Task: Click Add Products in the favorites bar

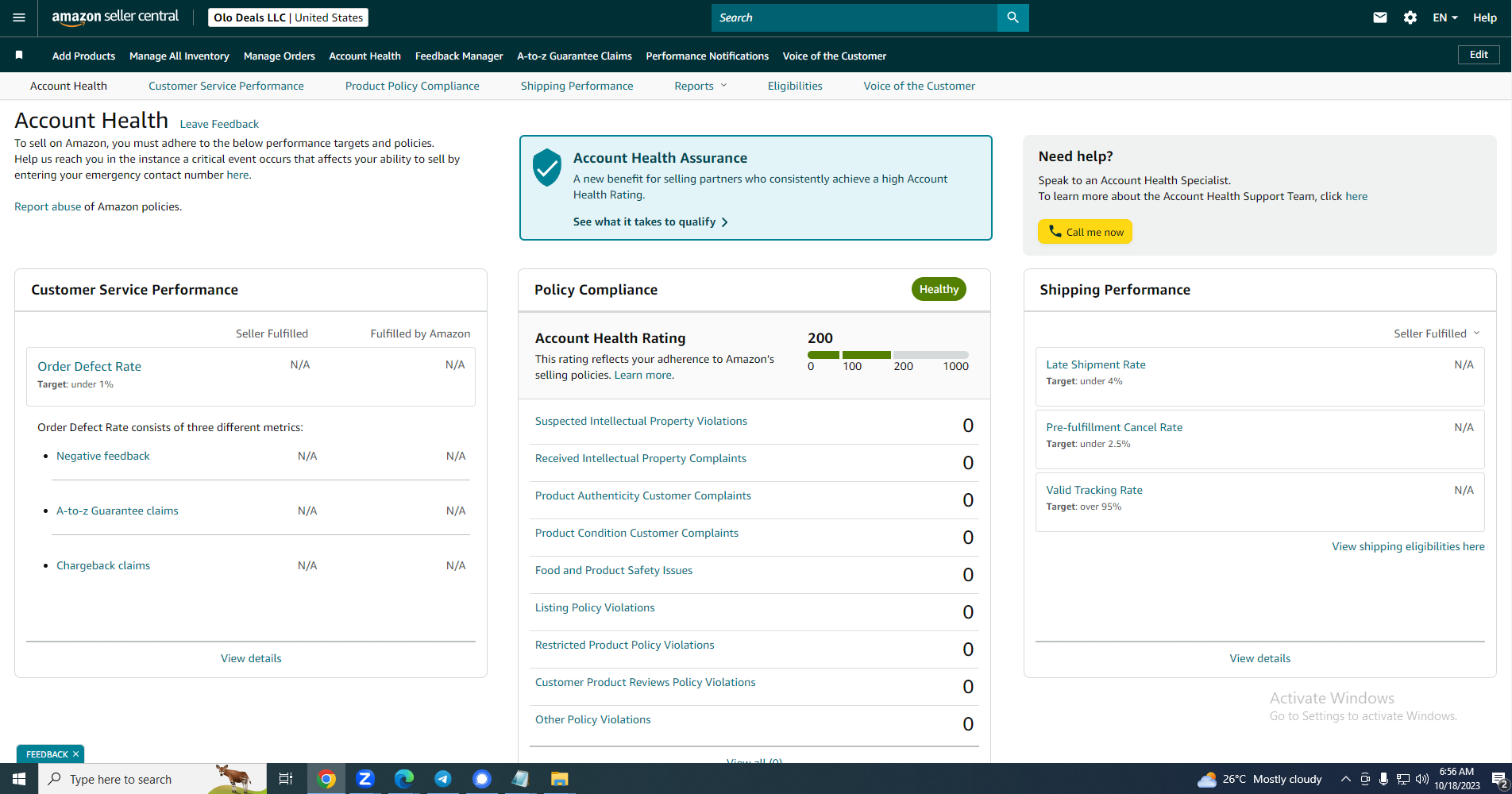Action: (x=84, y=56)
